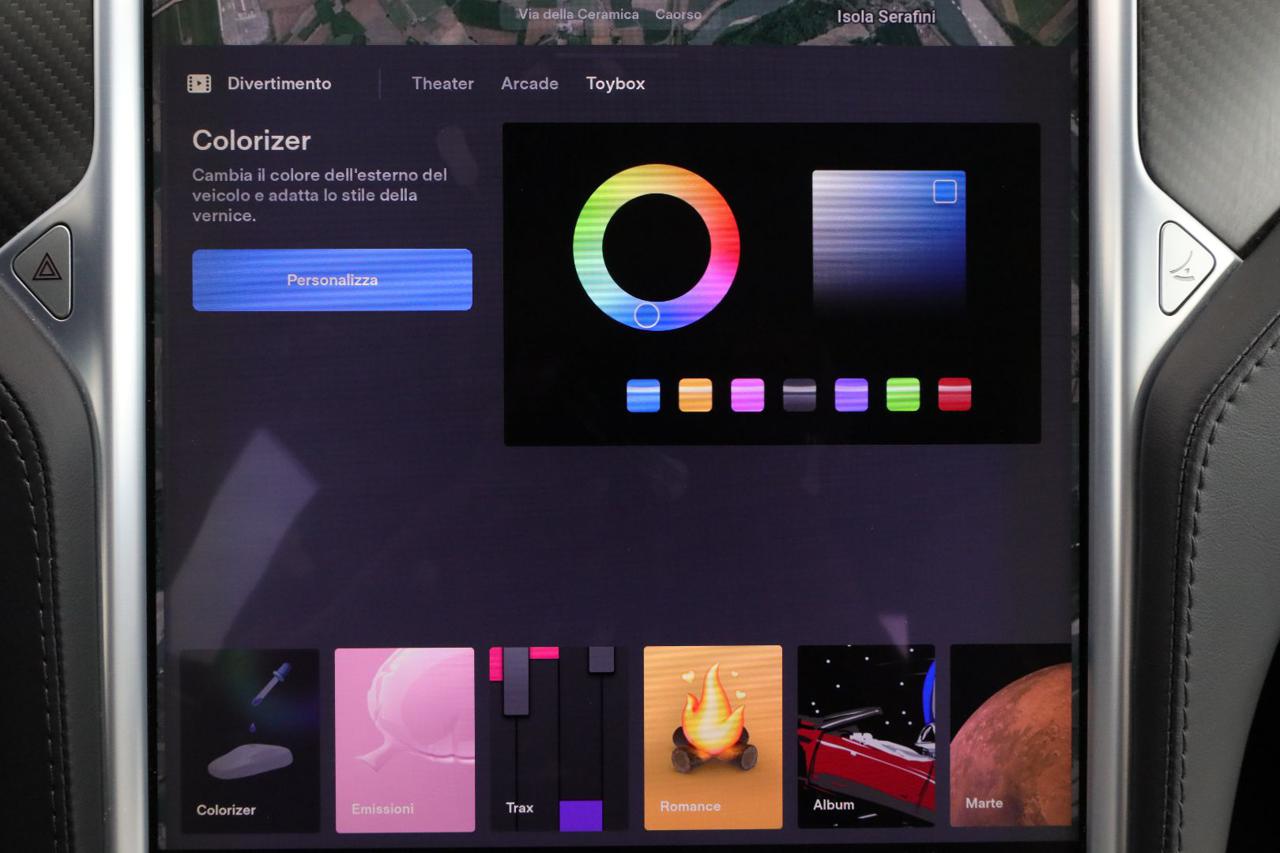Select the hue ring handle circle
Screen dimensions: 1280x853
pyautogui.click(x=647, y=316)
